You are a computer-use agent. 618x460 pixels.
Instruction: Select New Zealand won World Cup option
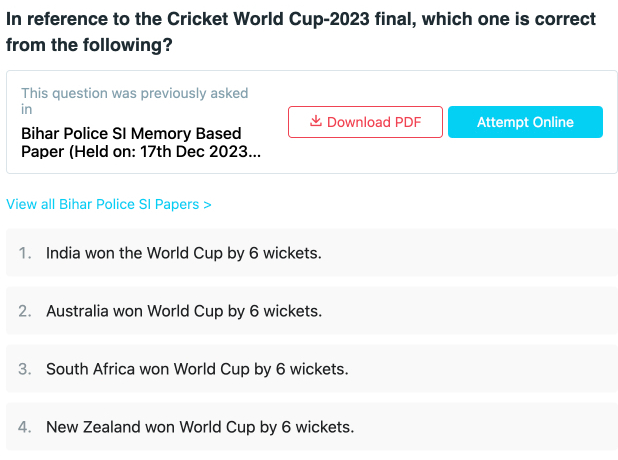click(x=312, y=427)
